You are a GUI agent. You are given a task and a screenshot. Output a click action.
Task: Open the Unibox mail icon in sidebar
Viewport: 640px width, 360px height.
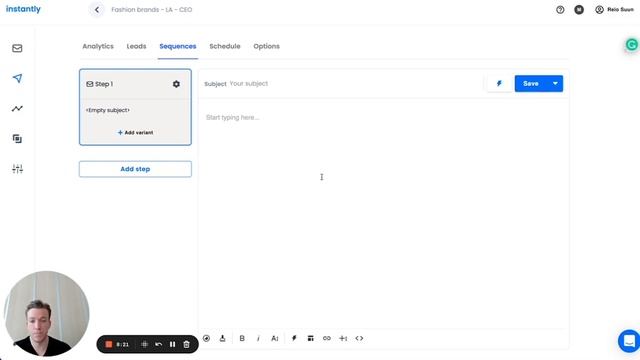click(17, 48)
